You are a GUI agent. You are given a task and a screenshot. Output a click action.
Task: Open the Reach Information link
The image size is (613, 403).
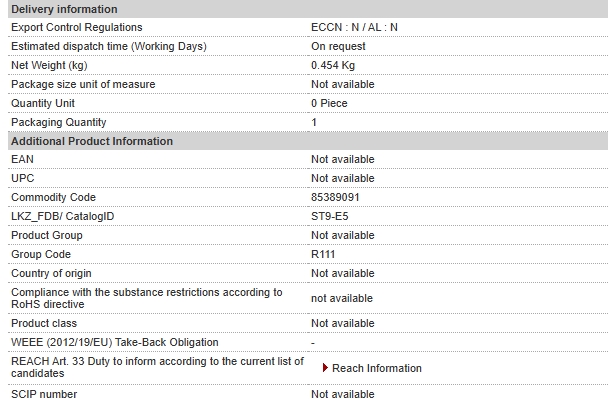376,368
